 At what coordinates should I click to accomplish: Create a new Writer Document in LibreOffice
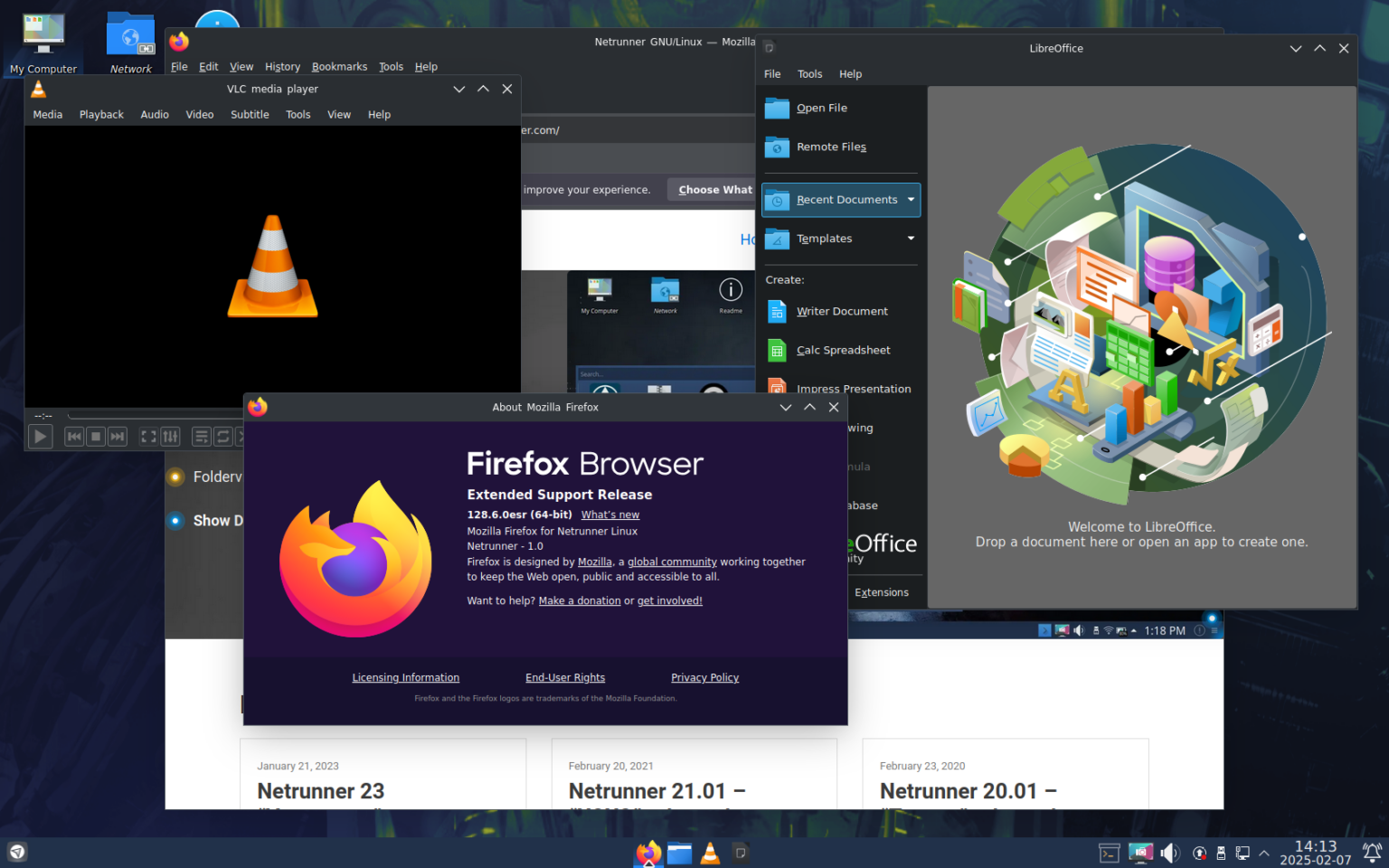point(843,311)
